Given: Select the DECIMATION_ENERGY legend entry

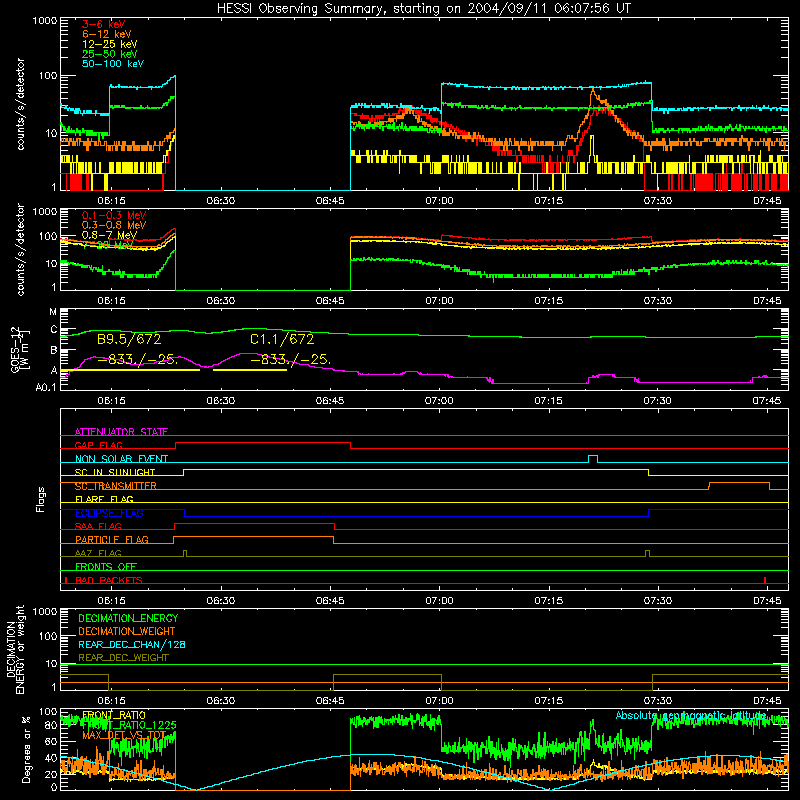Looking at the screenshot, I should click(128, 618).
